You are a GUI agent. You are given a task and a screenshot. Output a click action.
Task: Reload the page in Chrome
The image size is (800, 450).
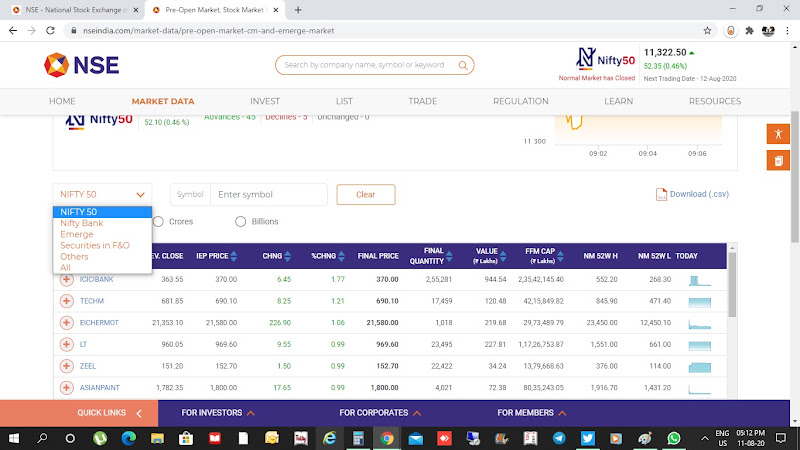click(50, 31)
